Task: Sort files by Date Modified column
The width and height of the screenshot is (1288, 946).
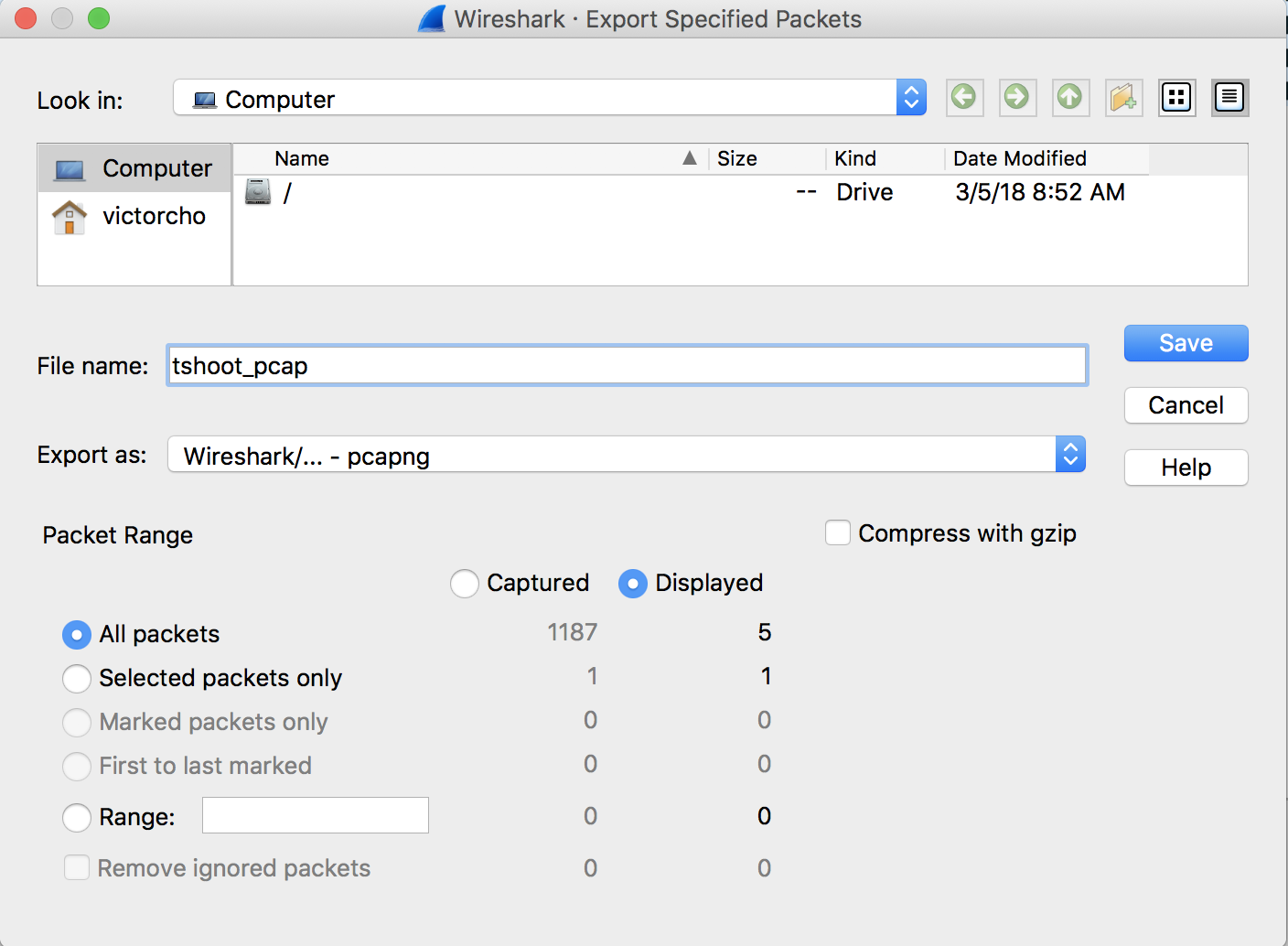Action: click(x=1019, y=159)
